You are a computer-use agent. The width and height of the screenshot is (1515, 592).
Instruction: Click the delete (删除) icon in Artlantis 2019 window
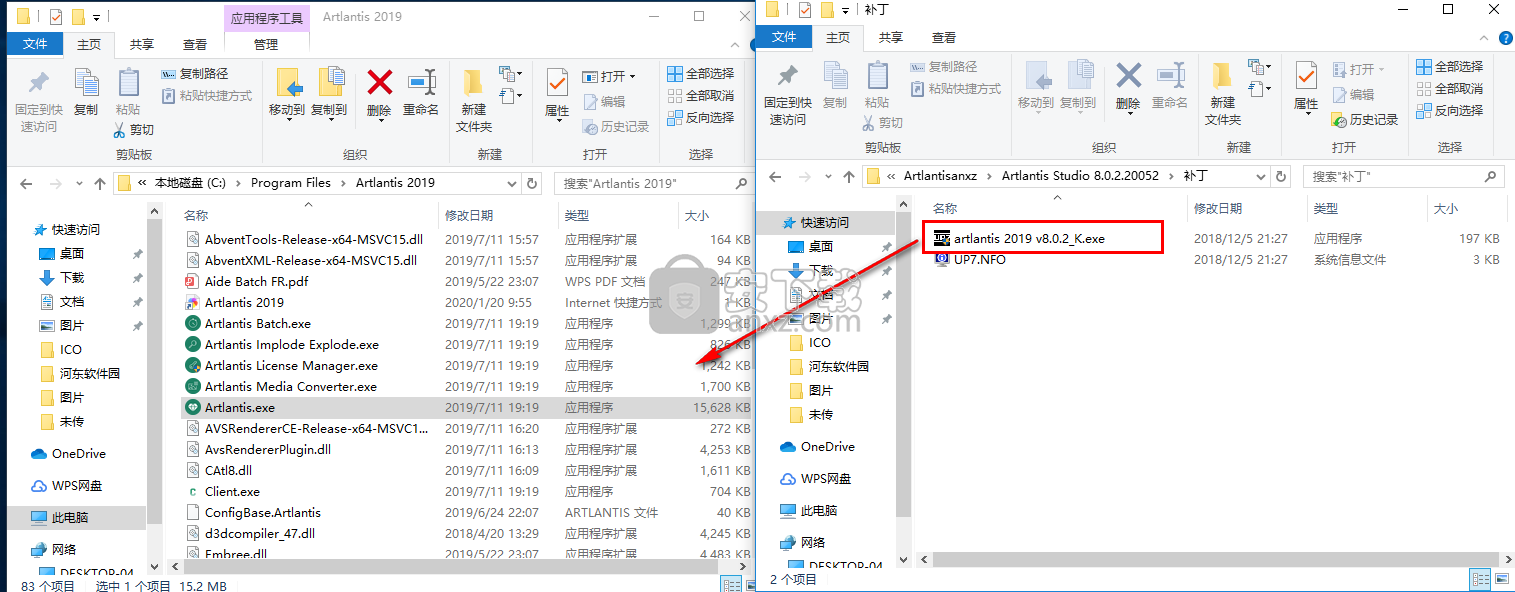(380, 82)
